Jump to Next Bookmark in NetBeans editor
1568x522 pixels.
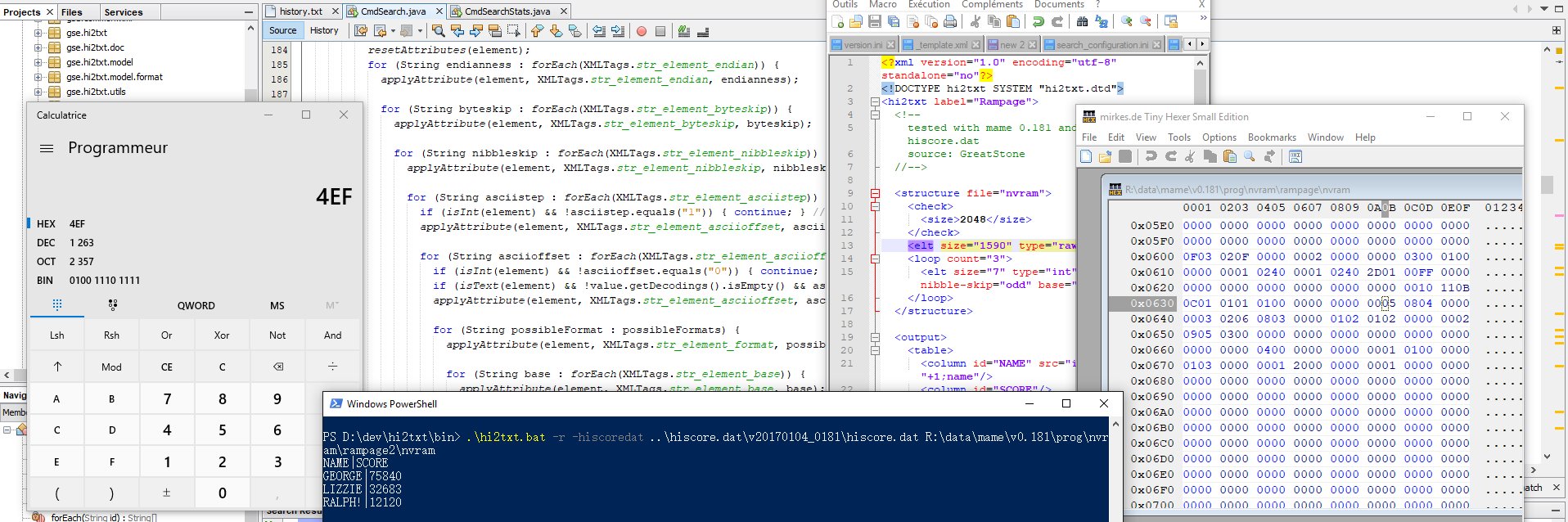pyautogui.click(x=556, y=31)
